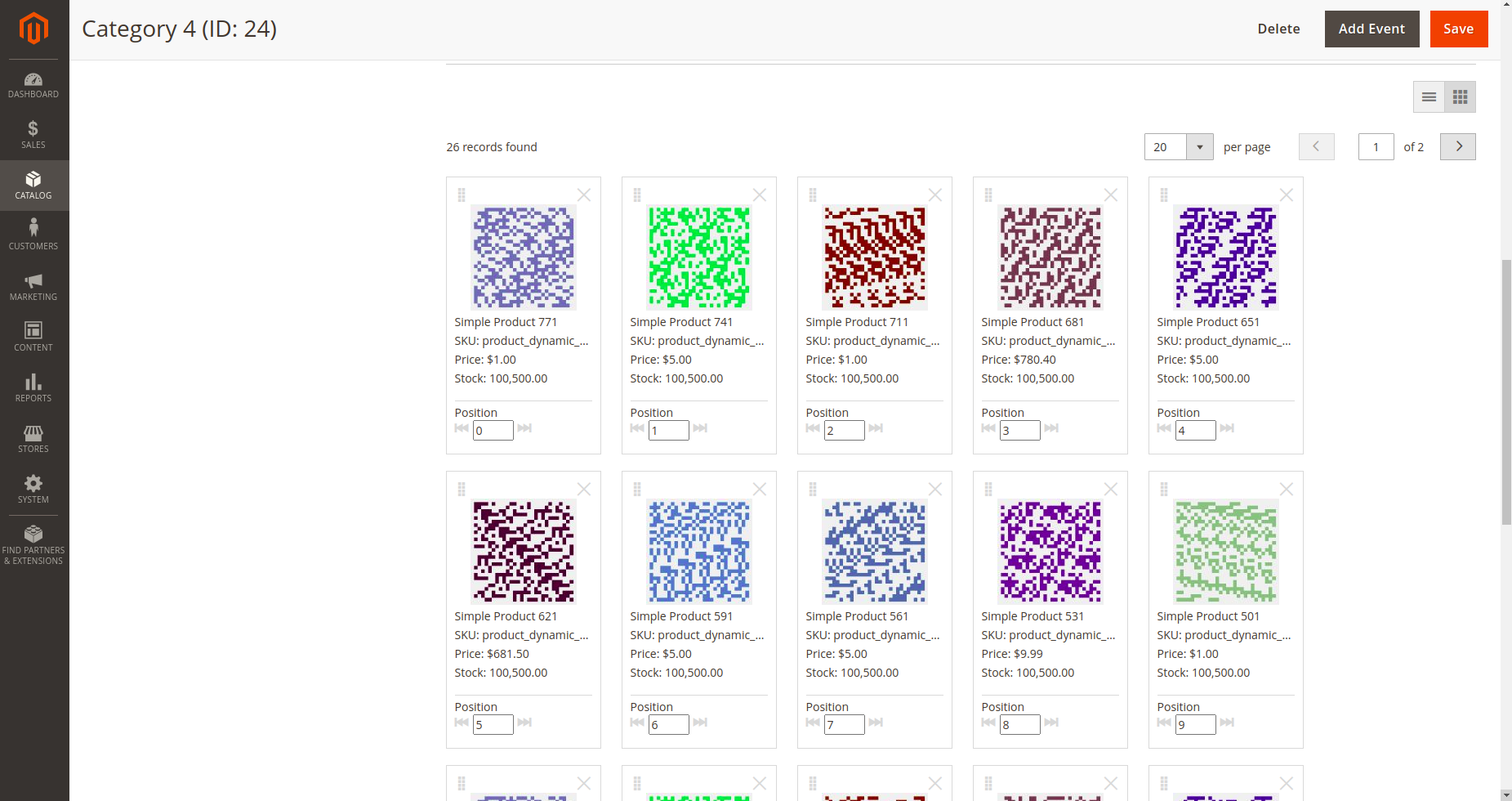Open the Stores section
This screenshot has width=1512, height=801.
coord(33,439)
